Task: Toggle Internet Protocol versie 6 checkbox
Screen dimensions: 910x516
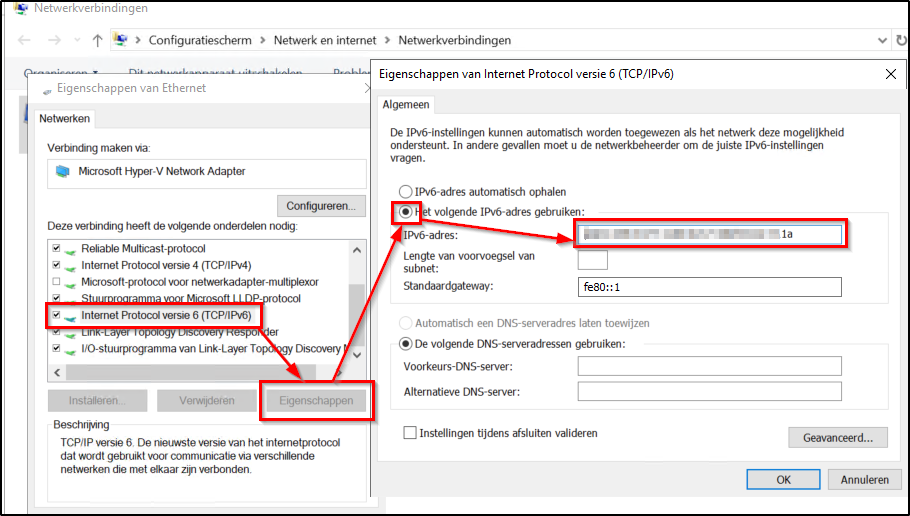Action: pyautogui.click(x=56, y=315)
